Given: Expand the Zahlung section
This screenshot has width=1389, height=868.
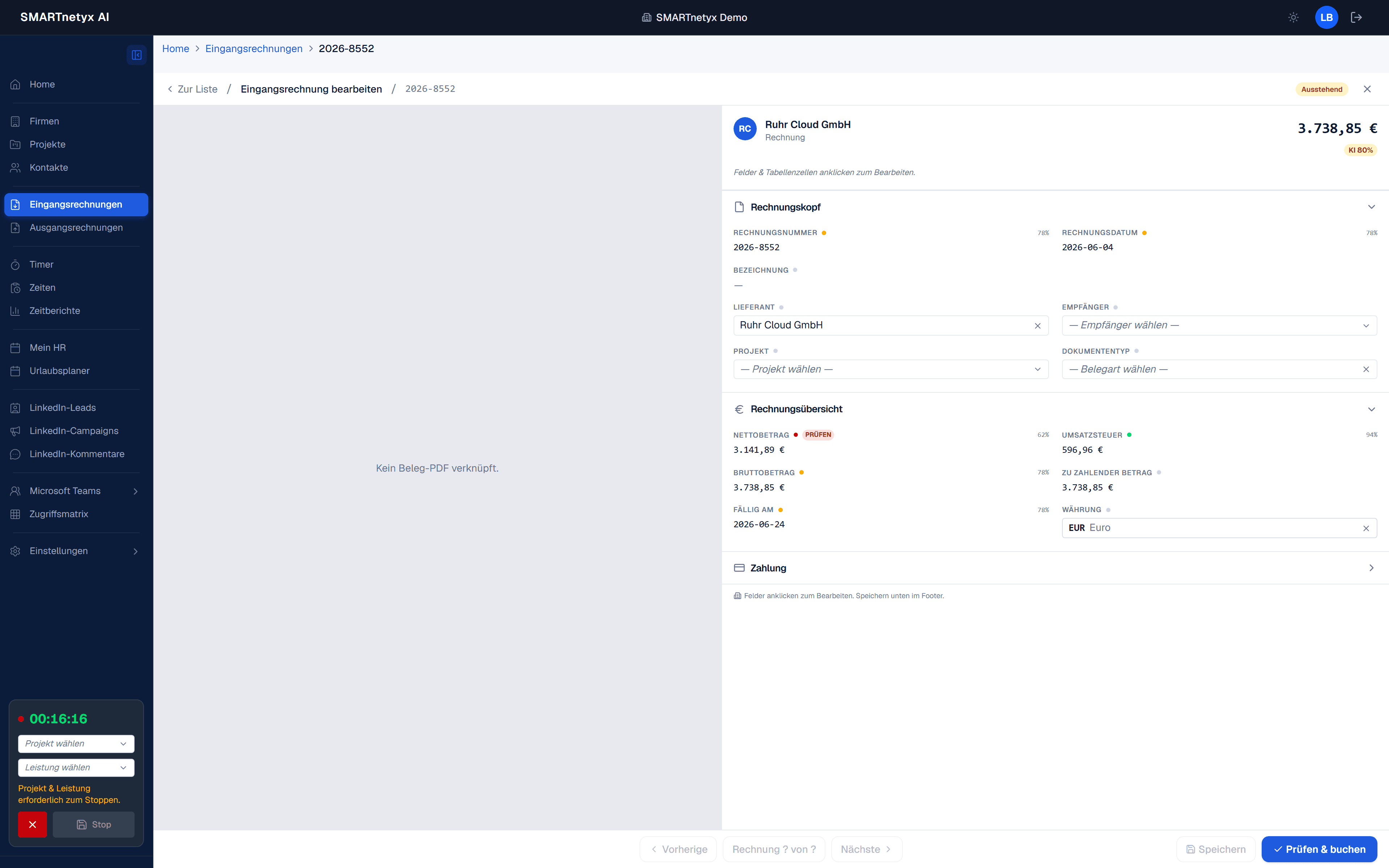Looking at the screenshot, I should click(x=1055, y=568).
